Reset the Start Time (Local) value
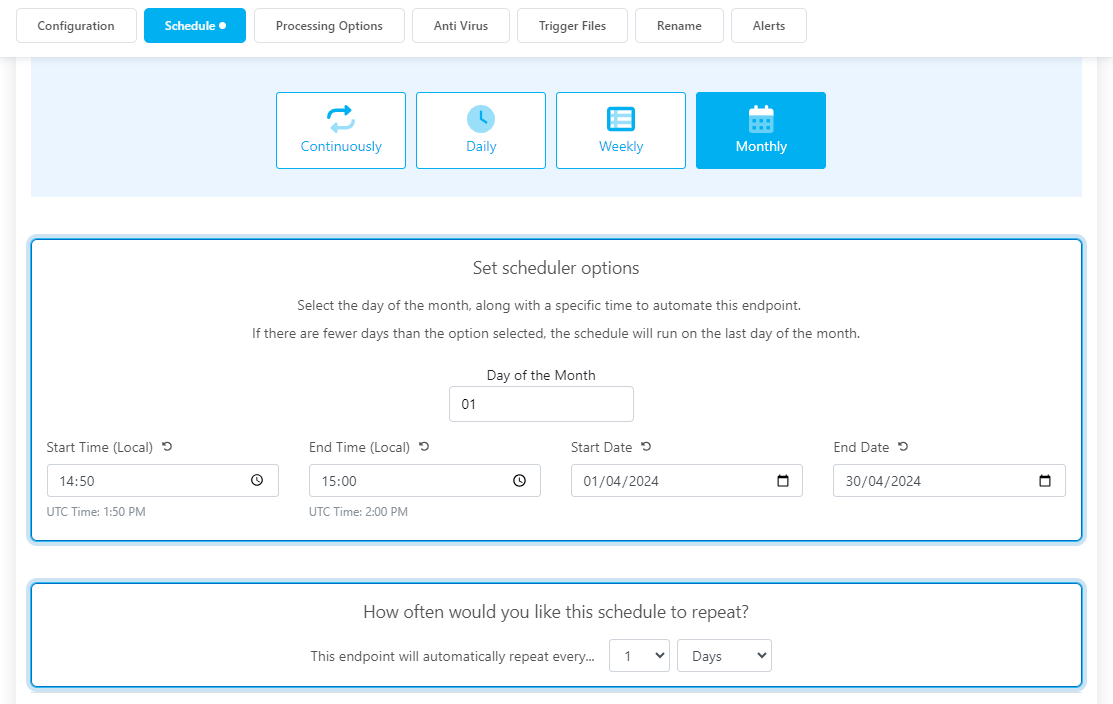 [167, 447]
